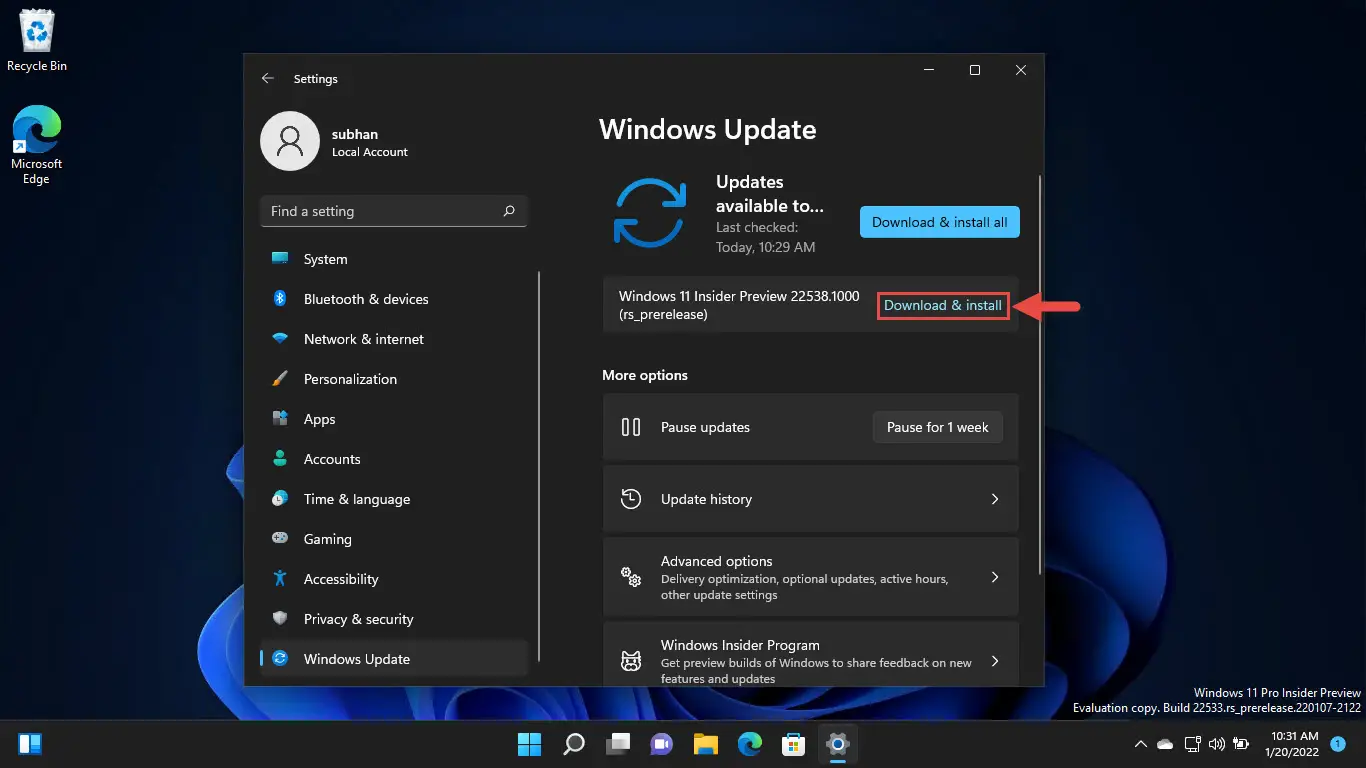Open Accounts settings page
Viewport: 1366px width, 768px height.
click(x=394, y=459)
